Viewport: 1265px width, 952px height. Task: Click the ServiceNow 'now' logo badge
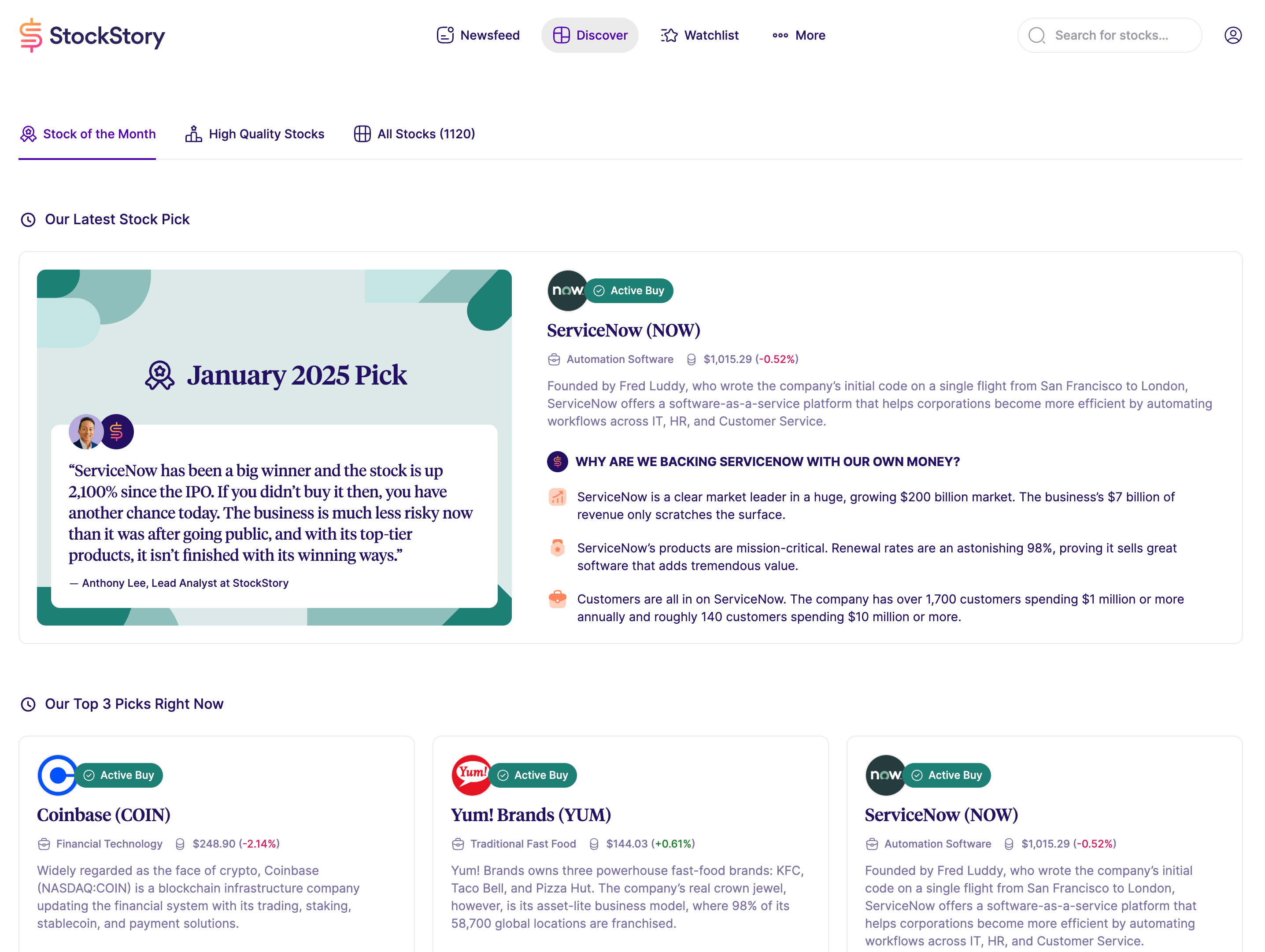[567, 290]
